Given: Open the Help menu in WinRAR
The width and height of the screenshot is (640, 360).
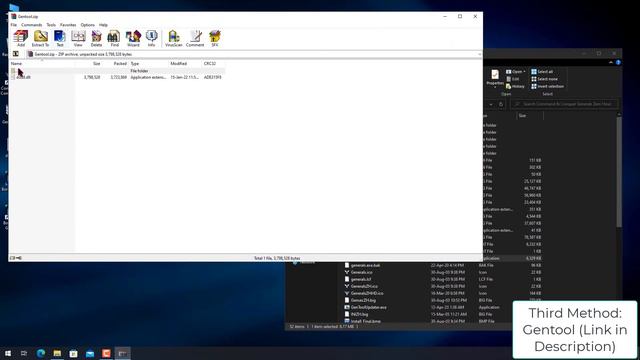Looking at the screenshot, I should pos(103,25).
